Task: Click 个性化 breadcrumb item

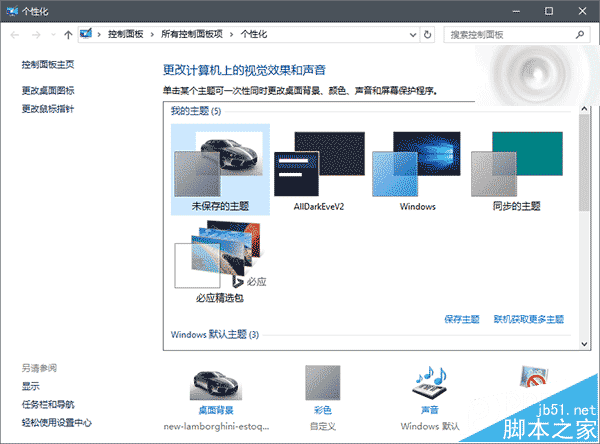Action: [x=254, y=34]
